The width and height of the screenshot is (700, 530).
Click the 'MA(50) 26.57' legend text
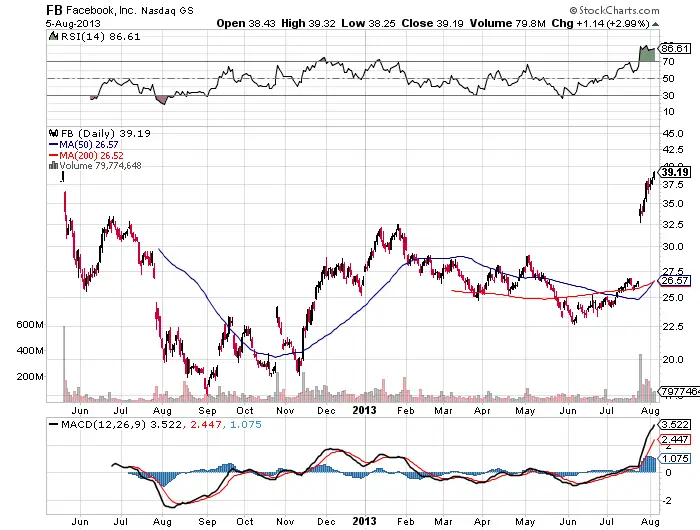pos(89,145)
